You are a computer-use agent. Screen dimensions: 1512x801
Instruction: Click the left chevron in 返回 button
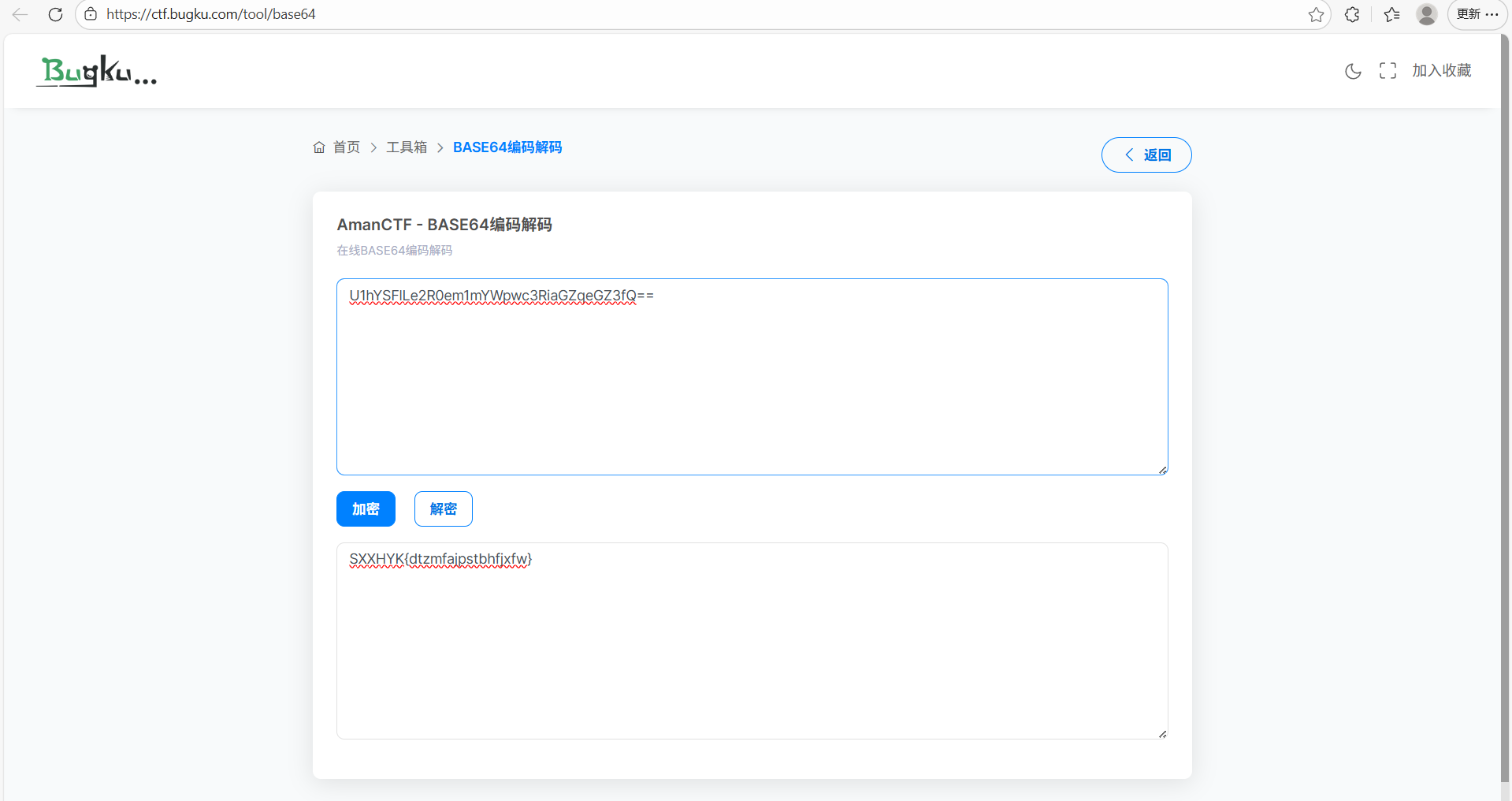click(x=1129, y=155)
